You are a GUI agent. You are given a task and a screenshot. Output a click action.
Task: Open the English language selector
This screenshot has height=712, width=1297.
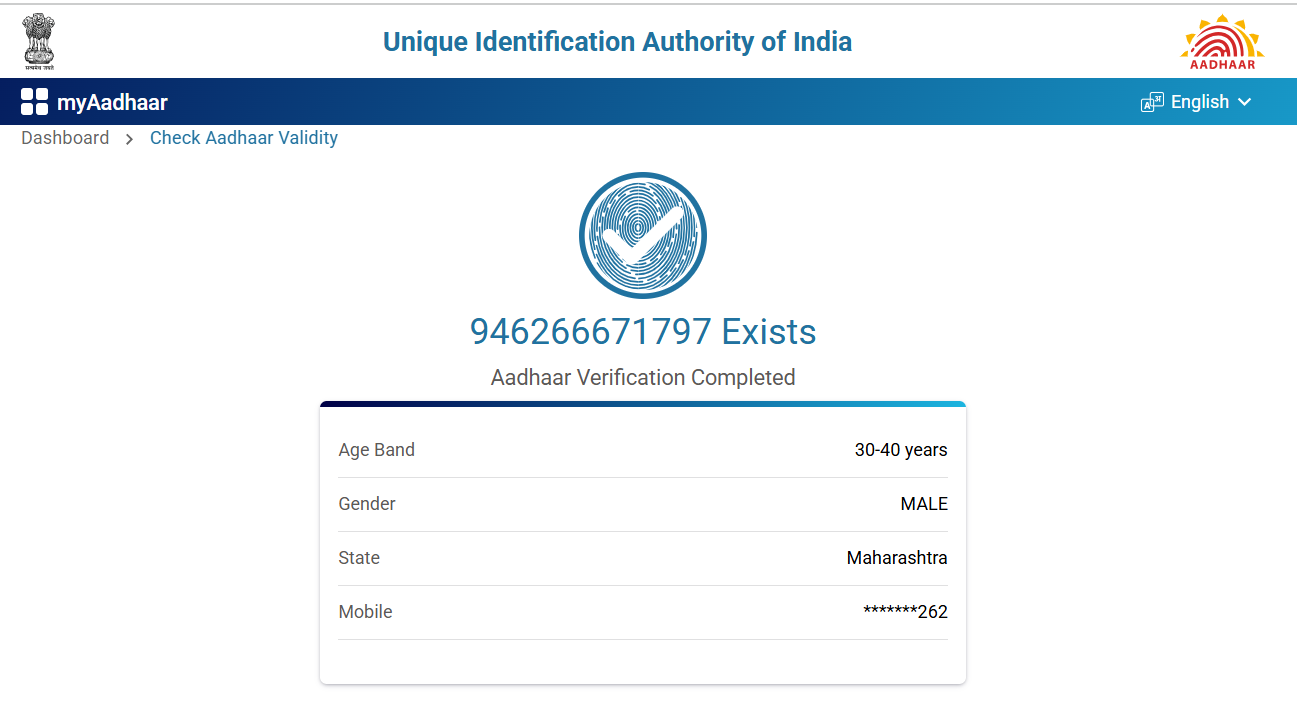click(x=1199, y=102)
